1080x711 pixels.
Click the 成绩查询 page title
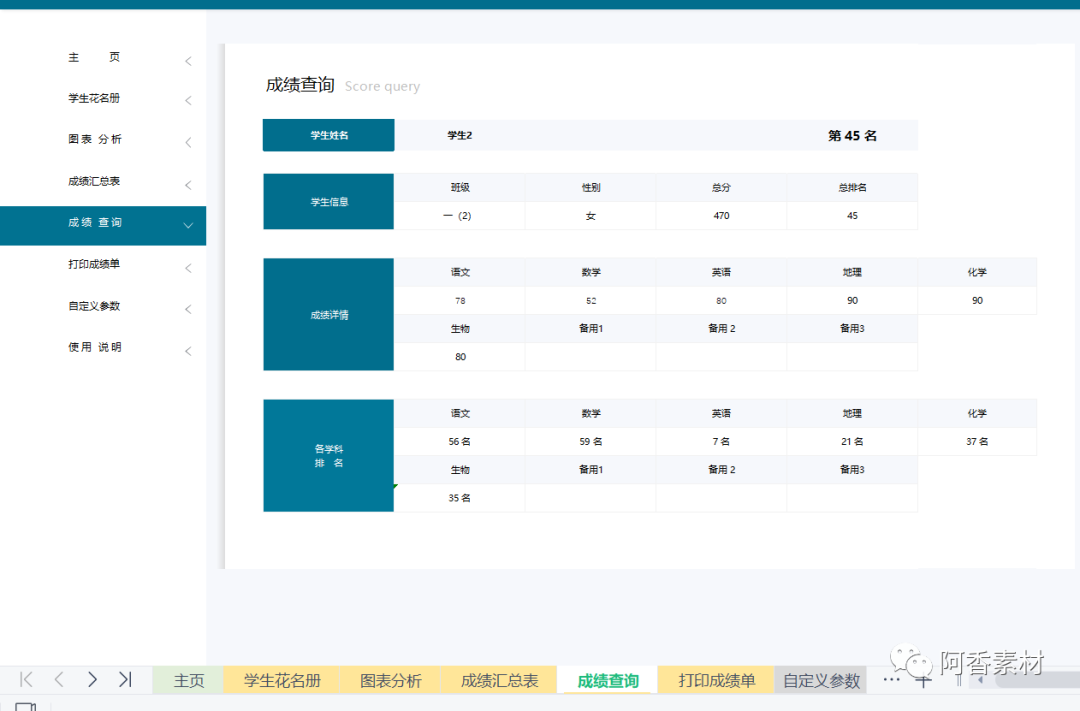tap(300, 85)
